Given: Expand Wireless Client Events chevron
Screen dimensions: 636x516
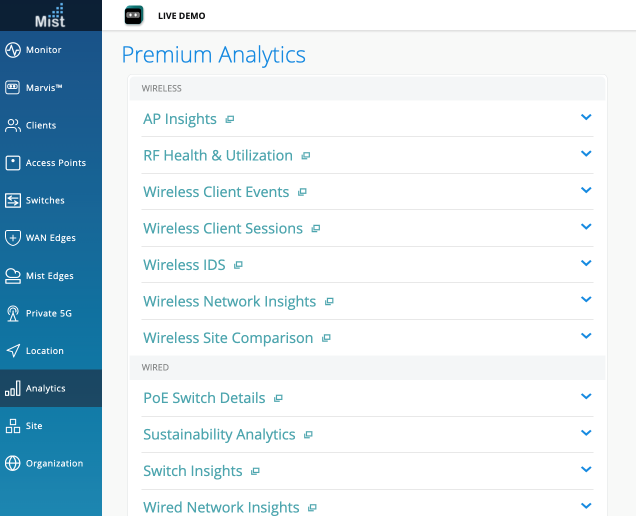Looking at the screenshot, I should pos(586,190).
